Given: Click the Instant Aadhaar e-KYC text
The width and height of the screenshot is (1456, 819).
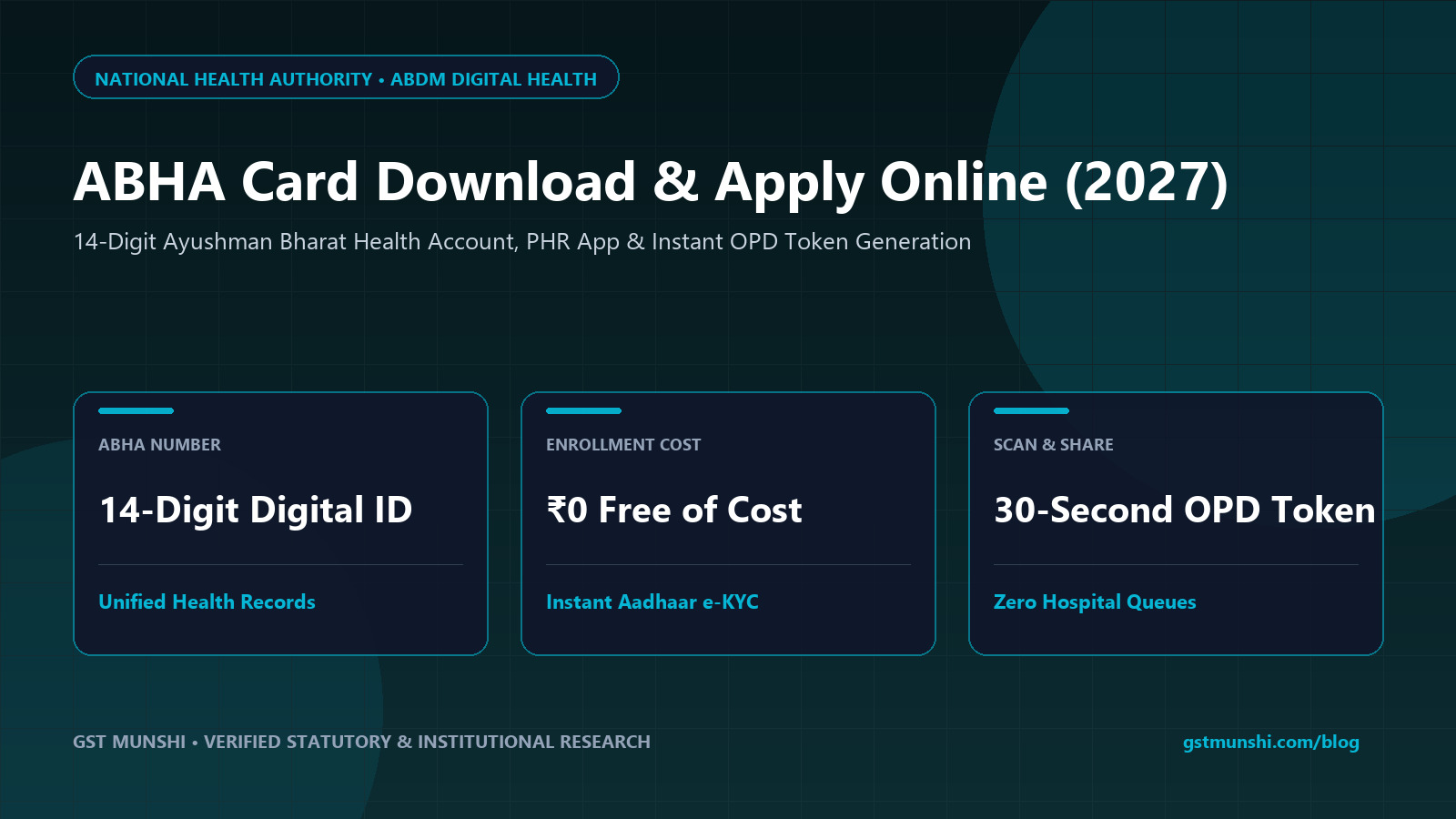Looking at the screenshot, I should (x=652, y=602).
